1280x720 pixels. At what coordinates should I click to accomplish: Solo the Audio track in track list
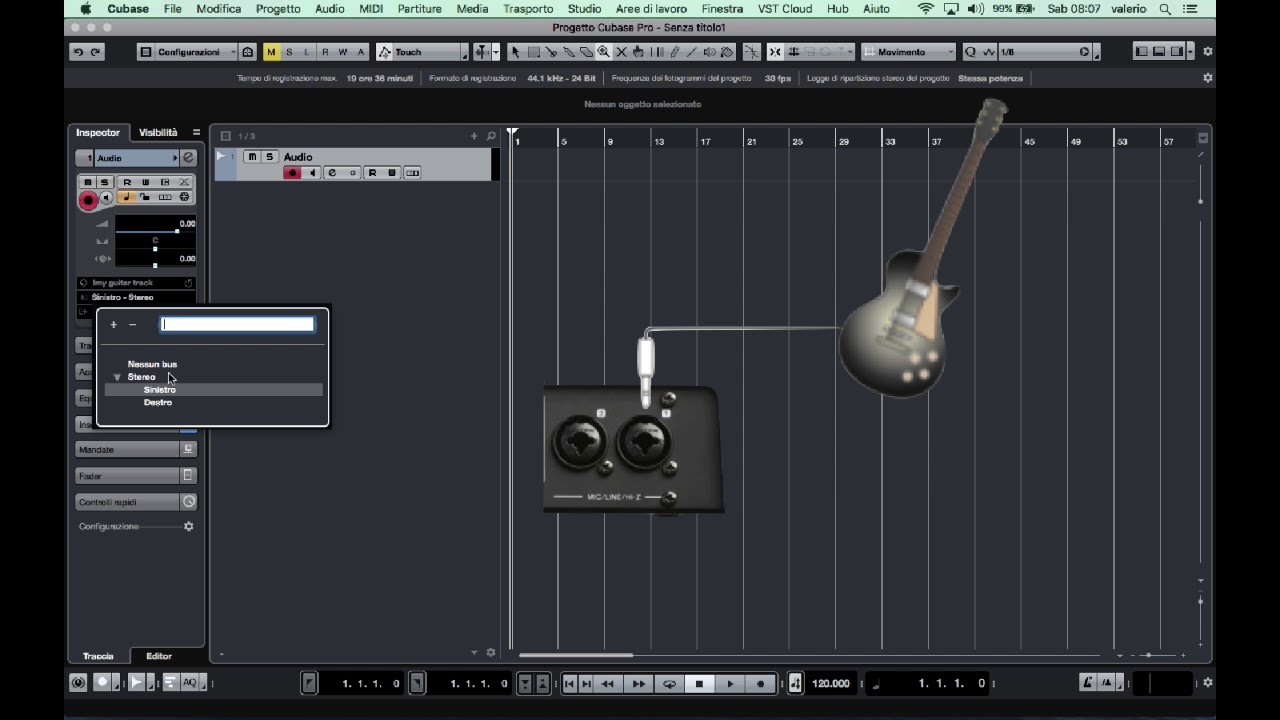tap(269, 157)
